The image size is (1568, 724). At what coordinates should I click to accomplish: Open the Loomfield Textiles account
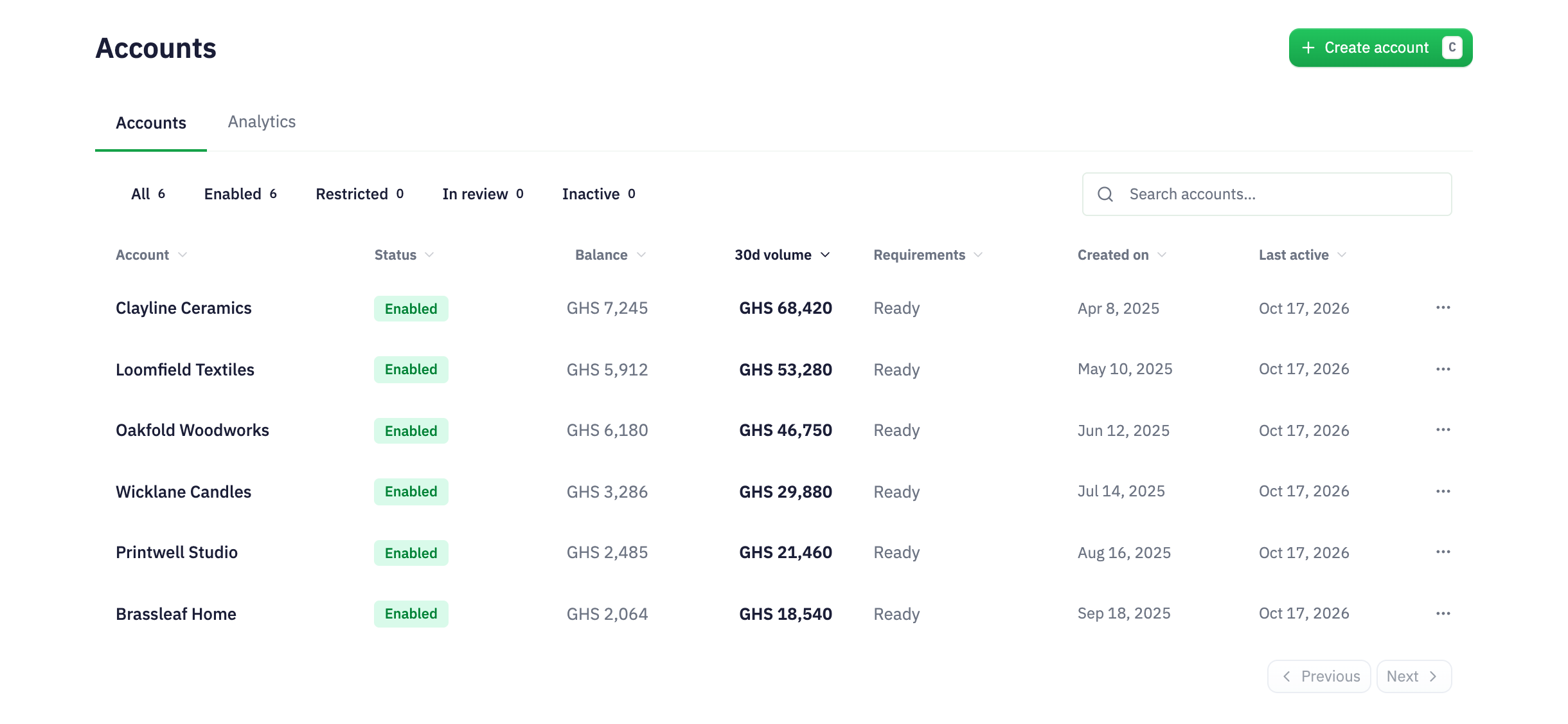click(185, 370)
